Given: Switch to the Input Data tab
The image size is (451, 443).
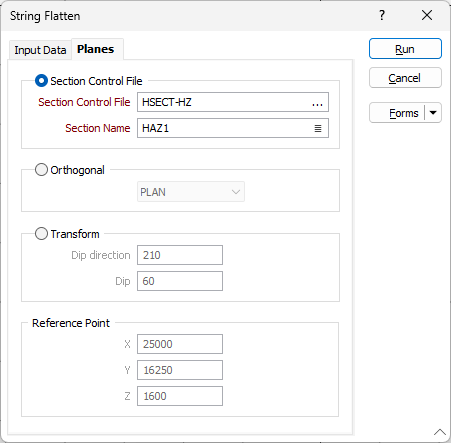Looking at the screenshot, I should [x=40, y=50].
